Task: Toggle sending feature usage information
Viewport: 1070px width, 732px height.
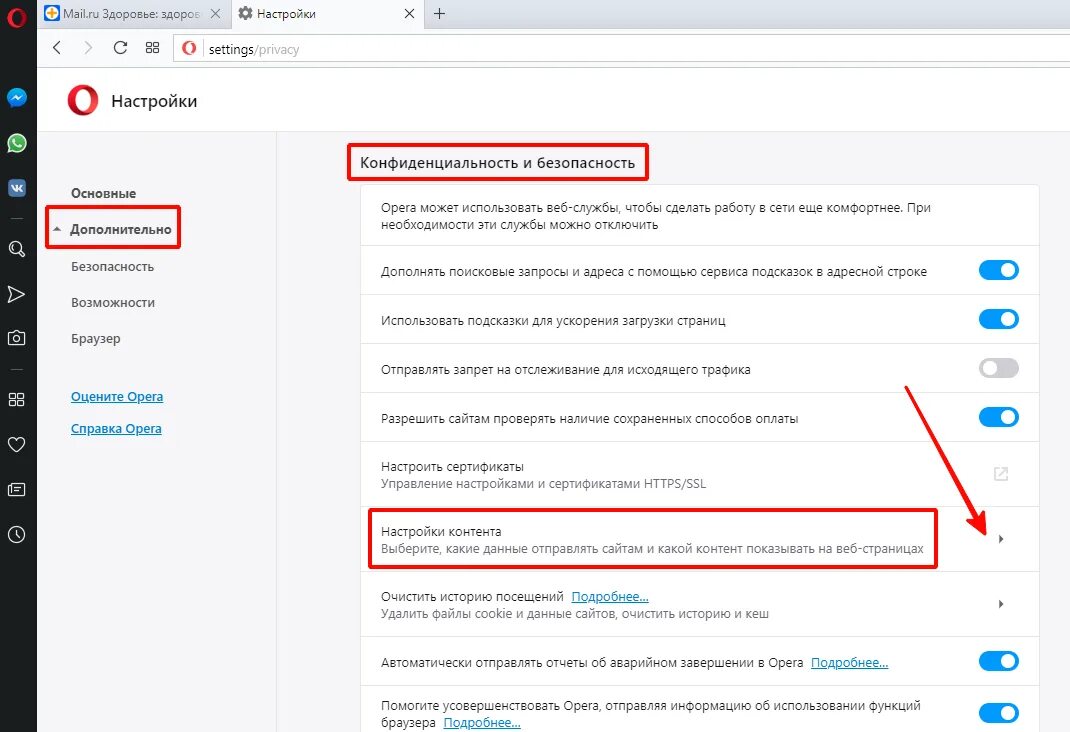Action: [998, 713]
